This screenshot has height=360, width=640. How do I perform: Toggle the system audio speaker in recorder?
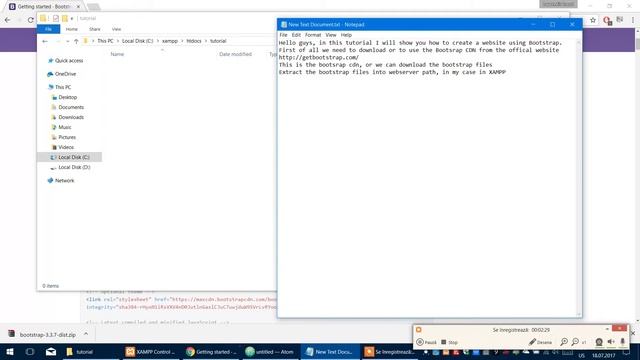[x=611, y=342]
